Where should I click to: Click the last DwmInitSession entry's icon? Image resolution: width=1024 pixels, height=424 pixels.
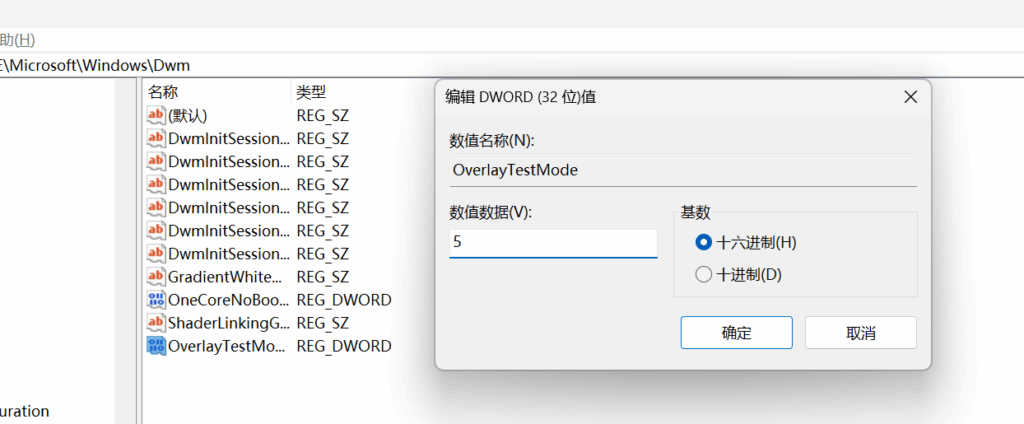[x=156, y=254]
